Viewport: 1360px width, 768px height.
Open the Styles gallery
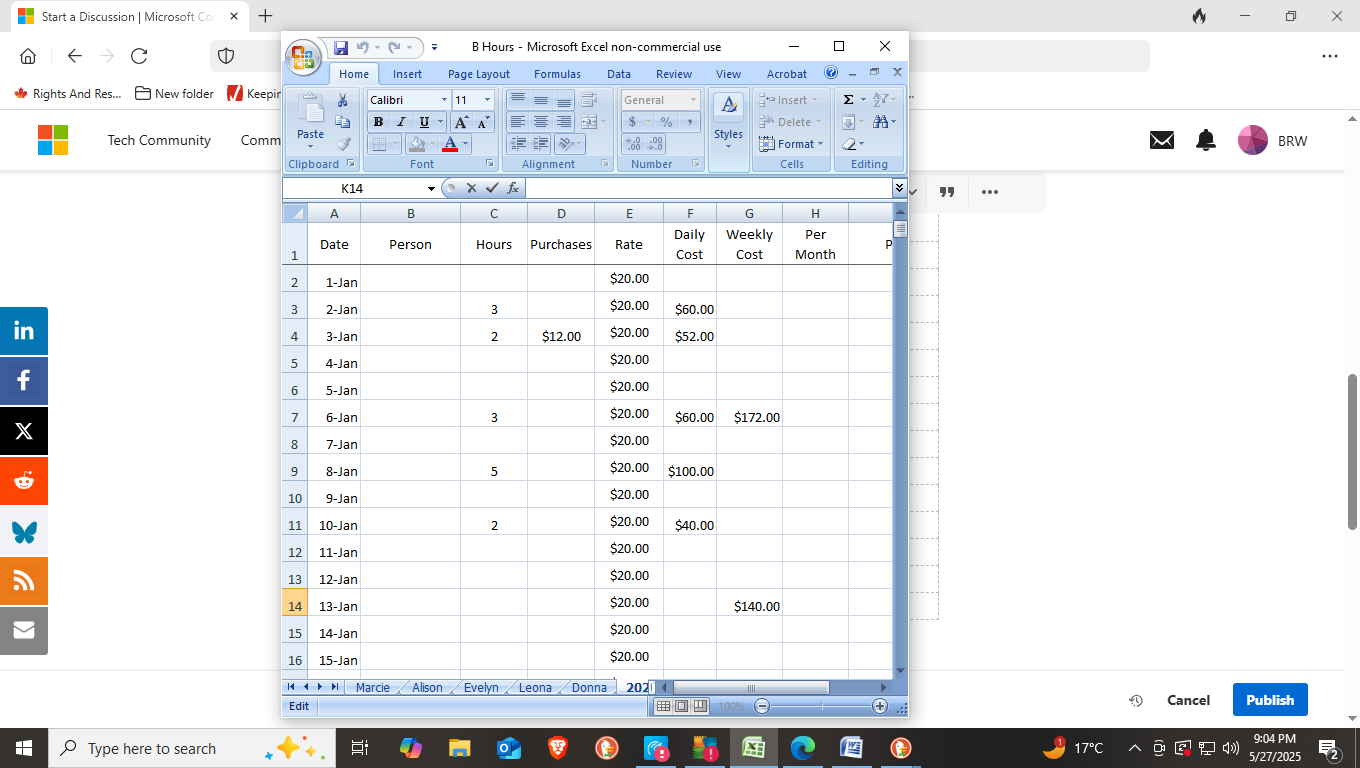[x=728, y=120]
